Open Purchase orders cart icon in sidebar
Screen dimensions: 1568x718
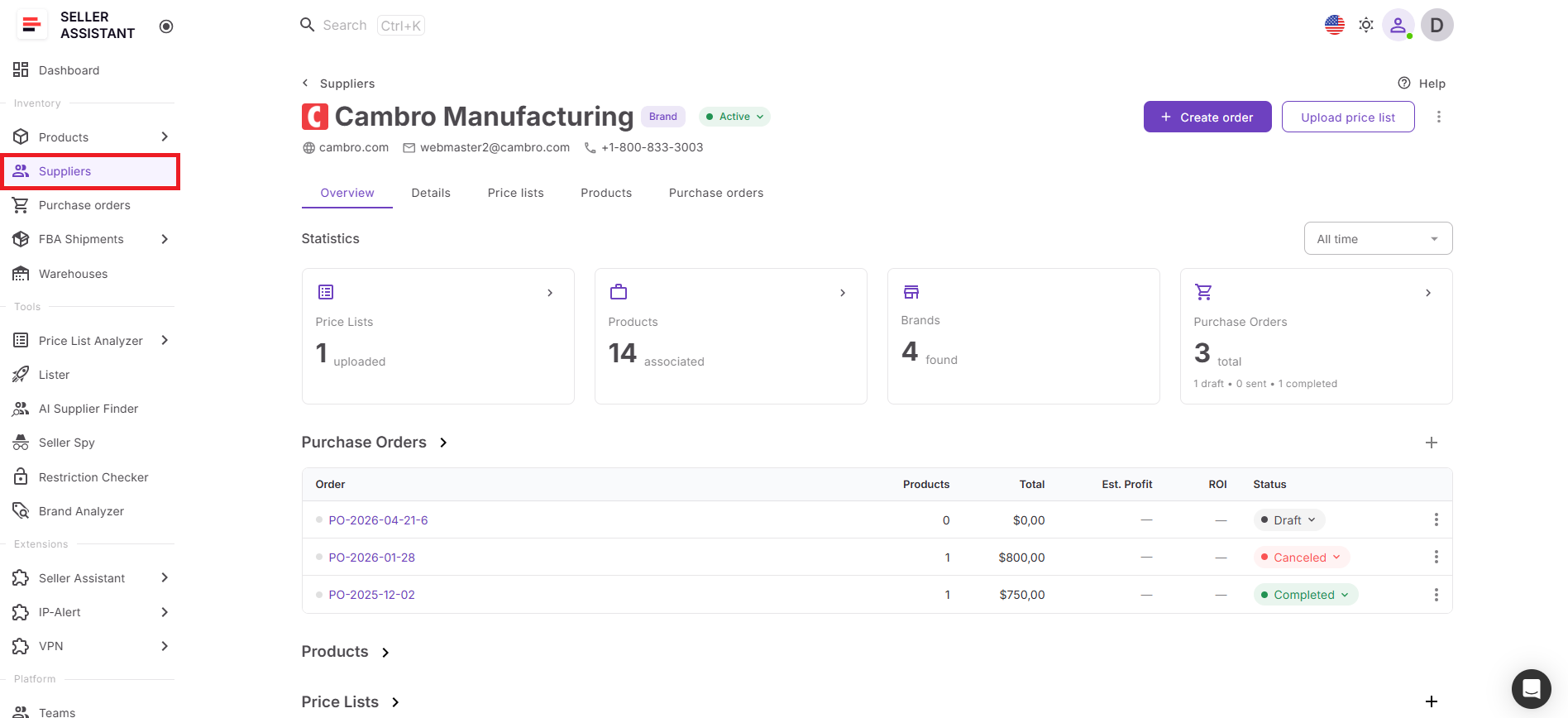point(21,205)
